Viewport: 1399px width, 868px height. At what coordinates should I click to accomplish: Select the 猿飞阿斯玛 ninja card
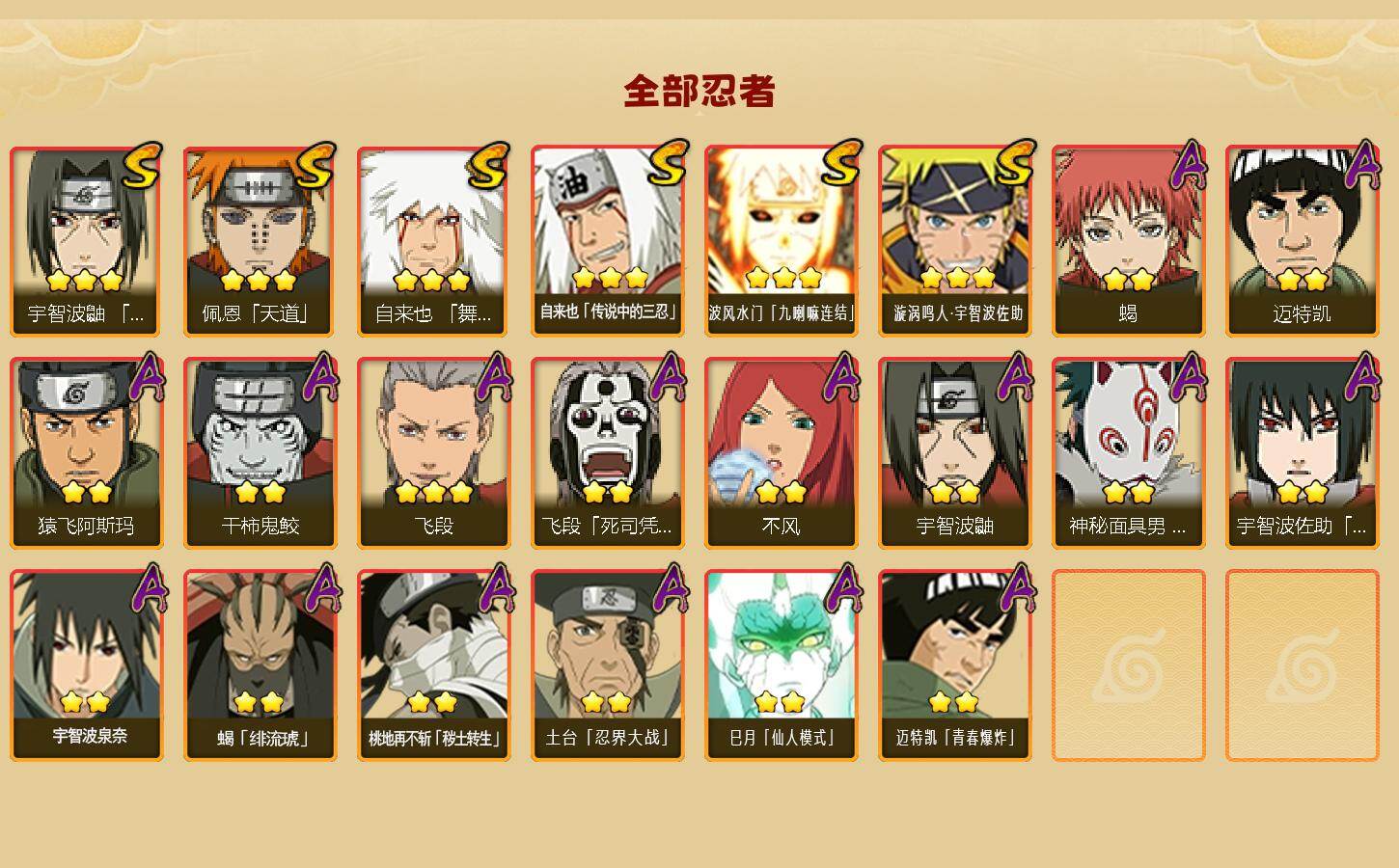[x=86, y=453]
